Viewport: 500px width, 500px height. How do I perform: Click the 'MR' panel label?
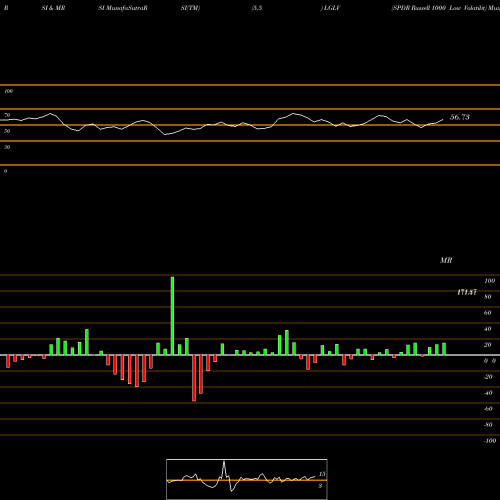click(x=446, y=260)
